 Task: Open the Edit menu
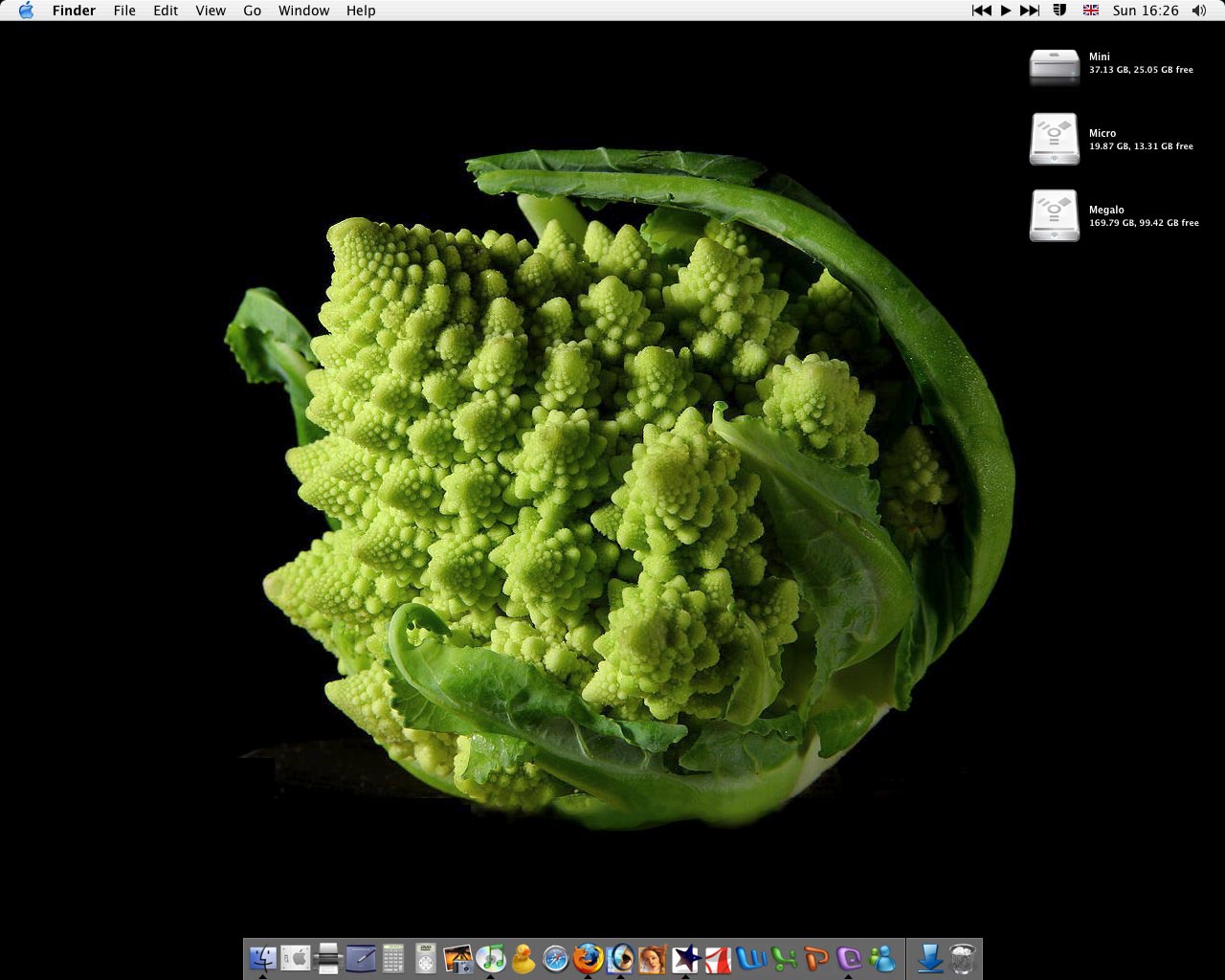click(166, 11)
